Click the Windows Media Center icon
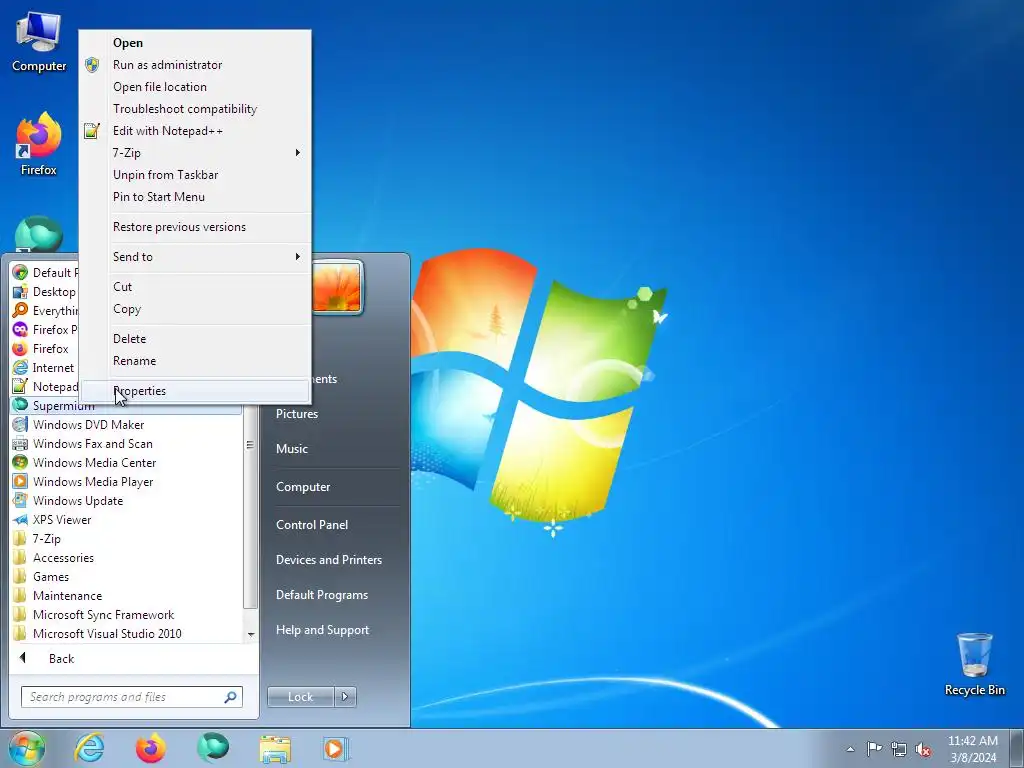This screenshot has width=1024, height=768. point(20,462)
